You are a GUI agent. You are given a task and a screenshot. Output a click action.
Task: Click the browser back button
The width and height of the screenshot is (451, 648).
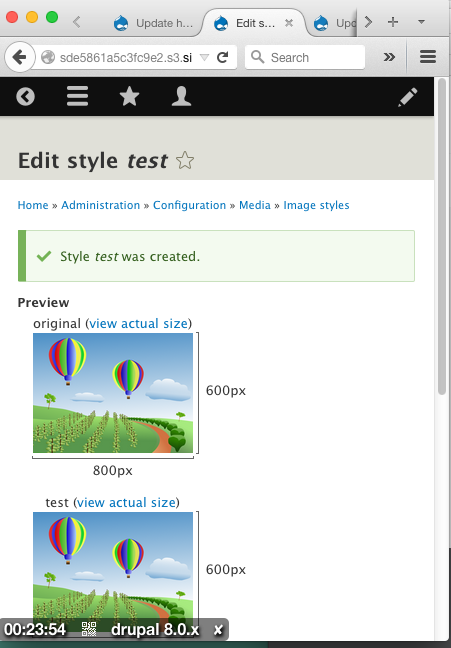click(x=19, y=57)
